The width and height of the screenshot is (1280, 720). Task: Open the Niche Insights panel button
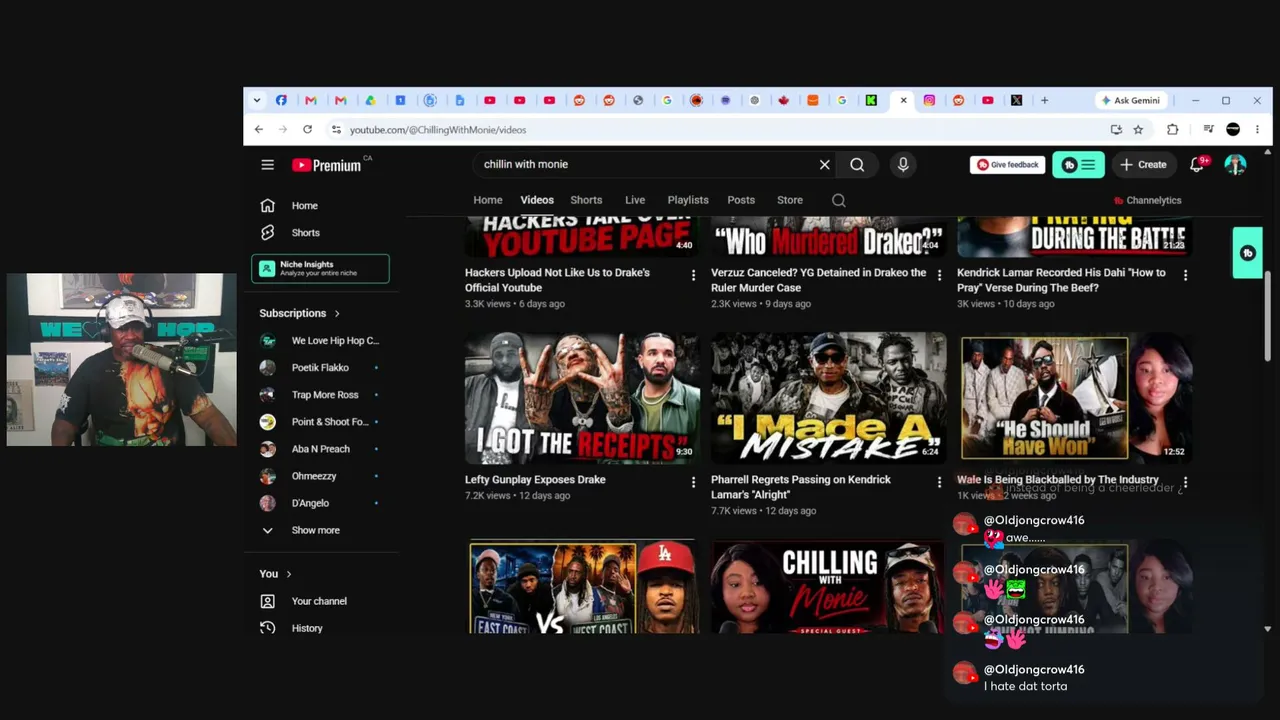coord(320,268)
